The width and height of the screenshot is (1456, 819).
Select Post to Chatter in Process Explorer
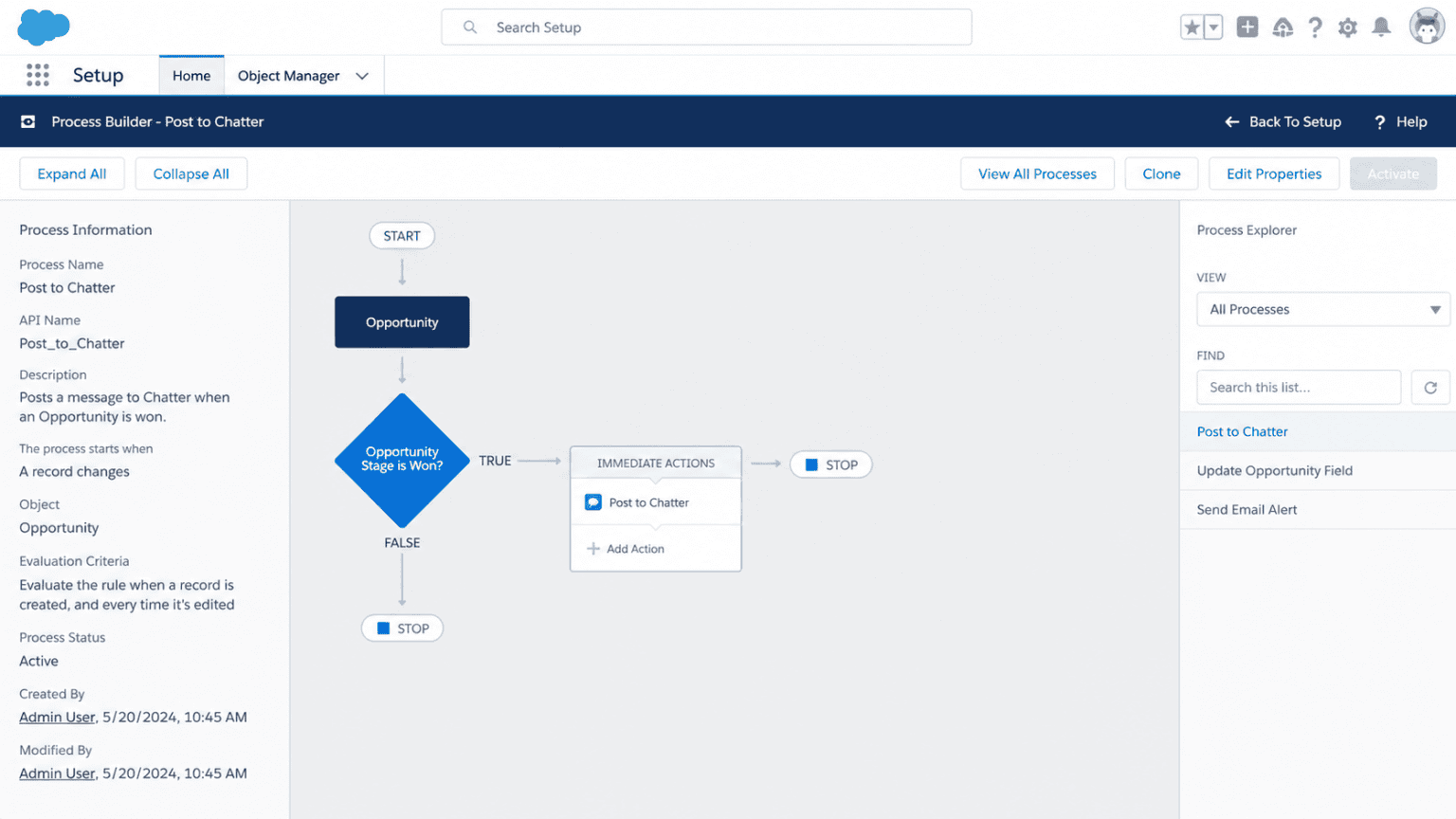(1318, 431)
